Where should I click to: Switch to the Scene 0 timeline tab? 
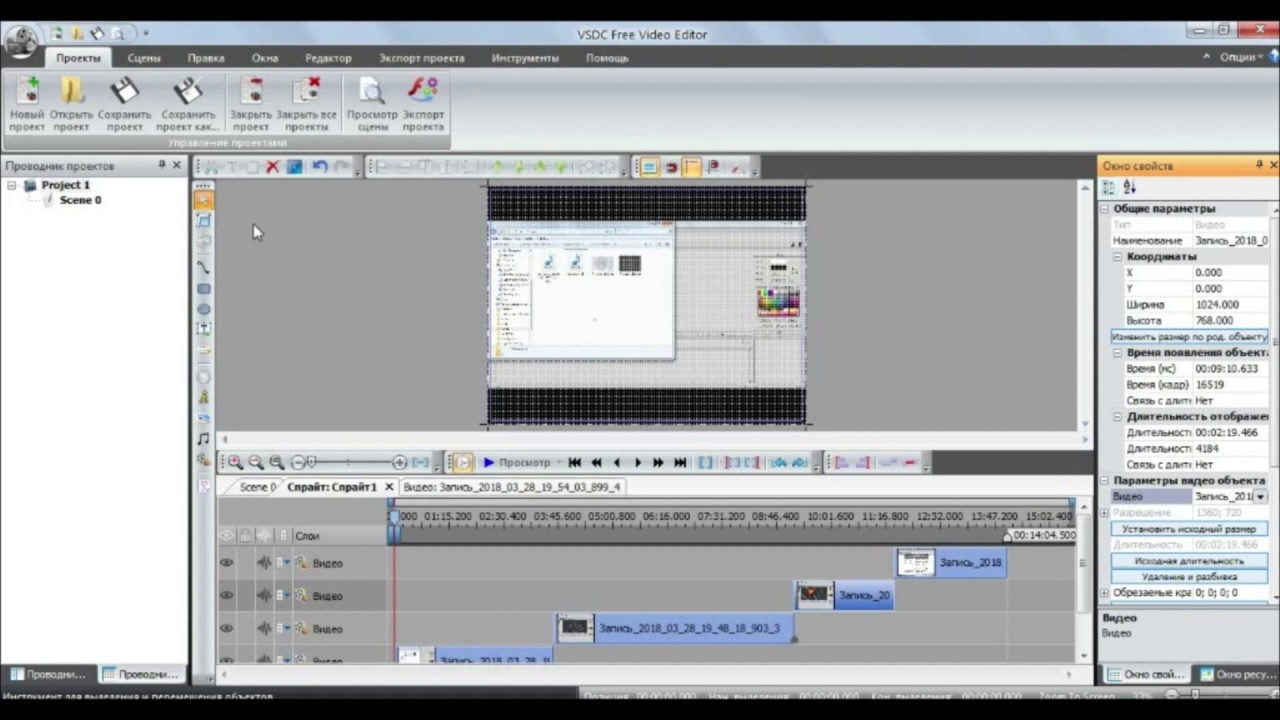pyautogui.click(x=257, y=487)
